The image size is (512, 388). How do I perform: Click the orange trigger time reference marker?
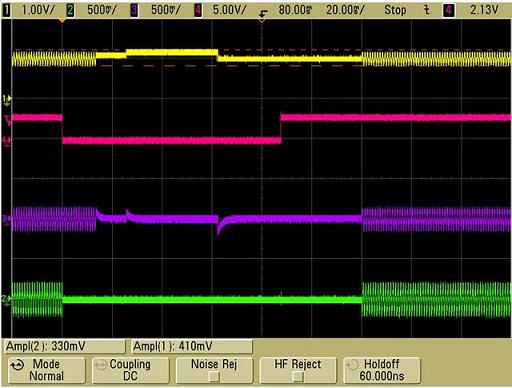pos(62,21)
